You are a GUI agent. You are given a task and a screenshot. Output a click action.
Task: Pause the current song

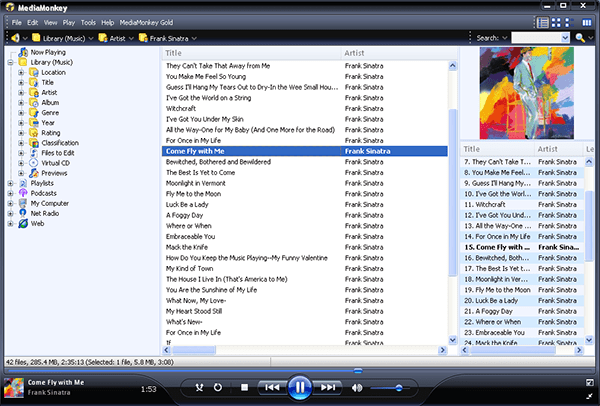coord(300,388)
